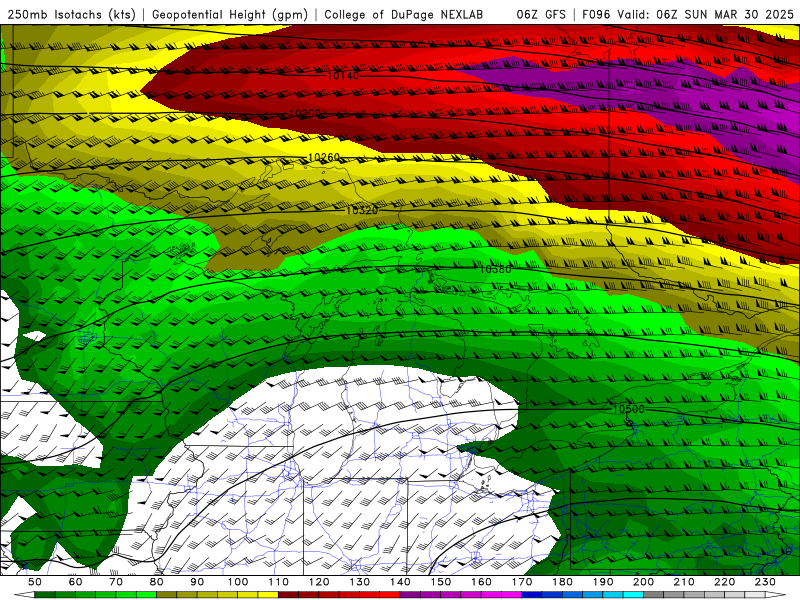Screen dimensions: 800x600
Task: Click the 10500 height contour label
Action: click(629, 409)
